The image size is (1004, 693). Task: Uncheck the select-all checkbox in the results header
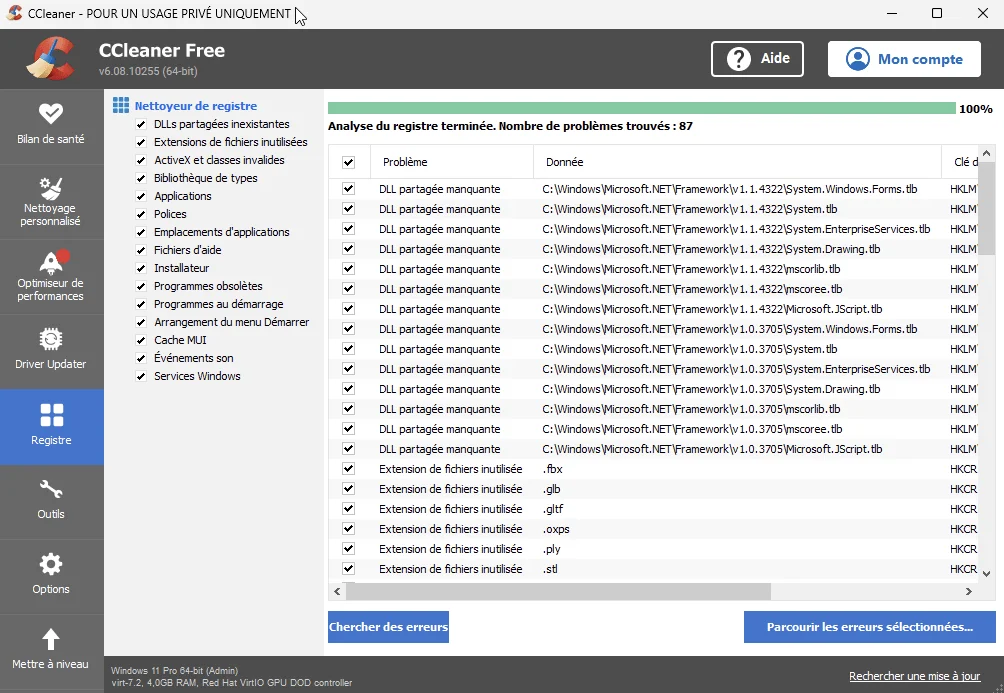pos(347,161)
